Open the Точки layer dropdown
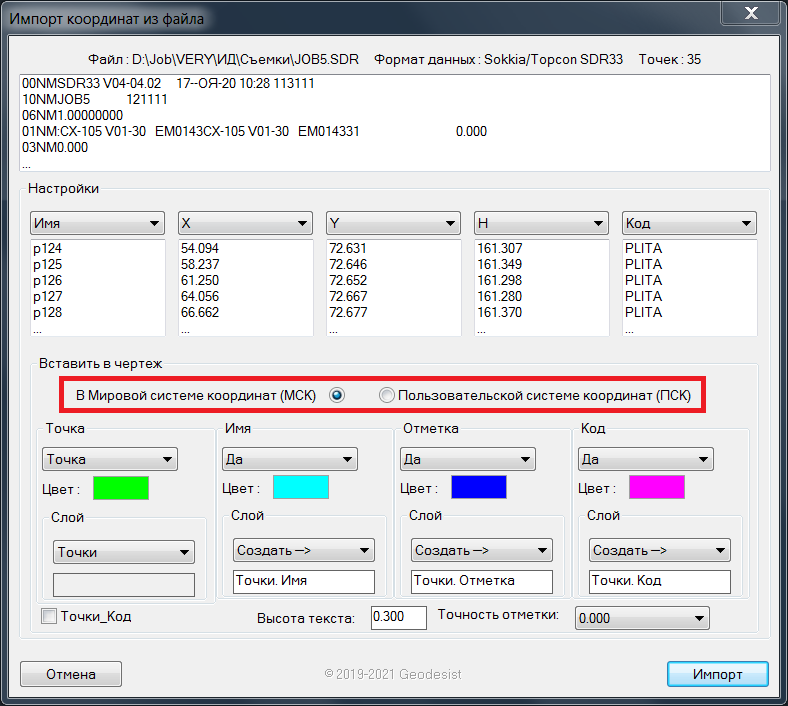Screen dimensions: 788x706 click(124, 552)
